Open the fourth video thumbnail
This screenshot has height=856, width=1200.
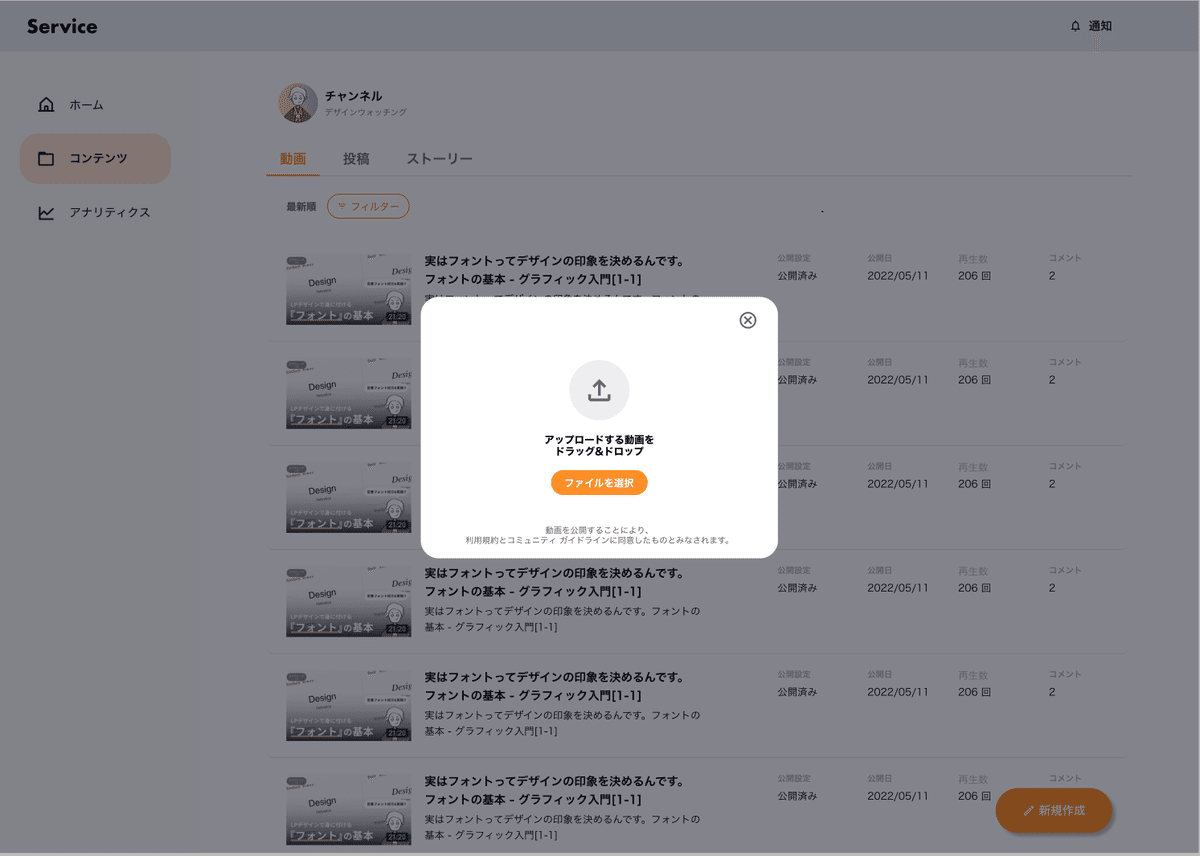[x=348, y=600]
